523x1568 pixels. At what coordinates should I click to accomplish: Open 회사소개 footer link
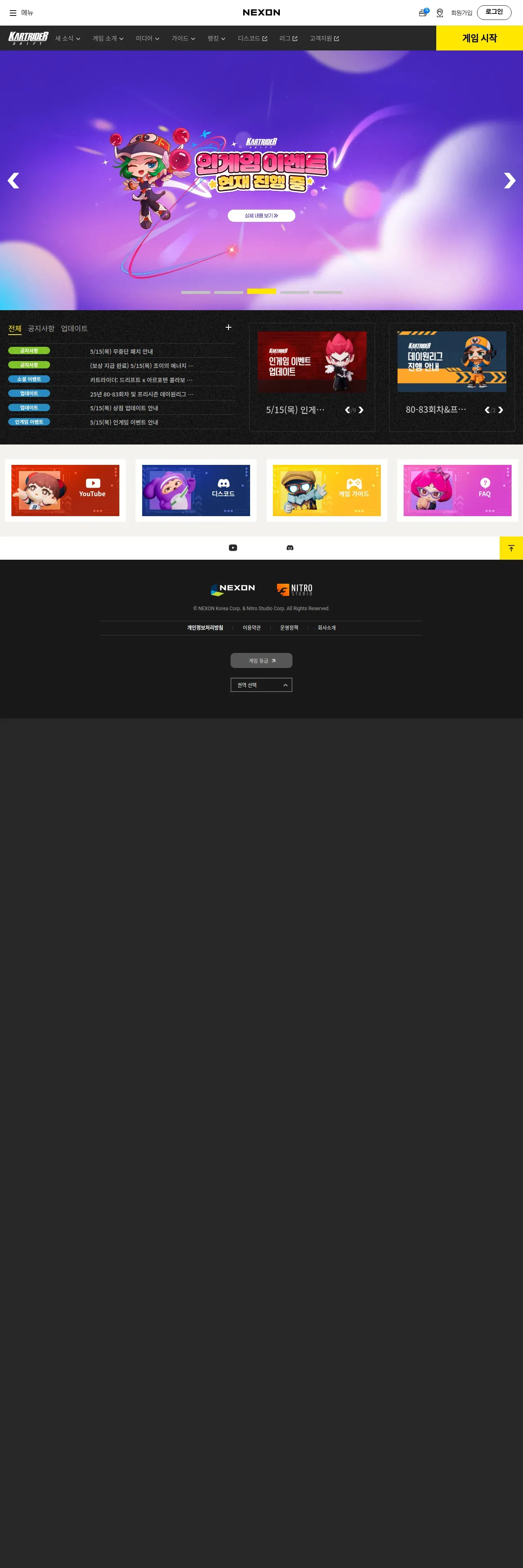click(x=327, y=628)
